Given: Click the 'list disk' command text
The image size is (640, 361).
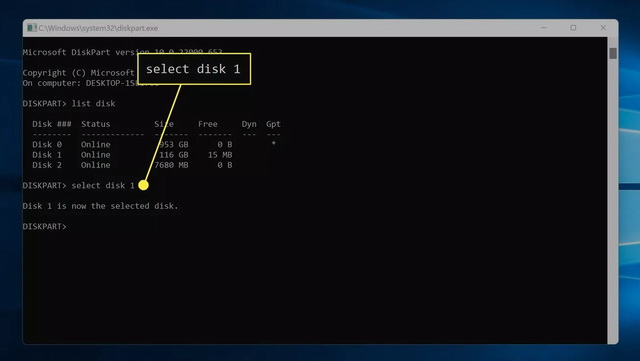Looking at the screenshot, I should (93, 103).
